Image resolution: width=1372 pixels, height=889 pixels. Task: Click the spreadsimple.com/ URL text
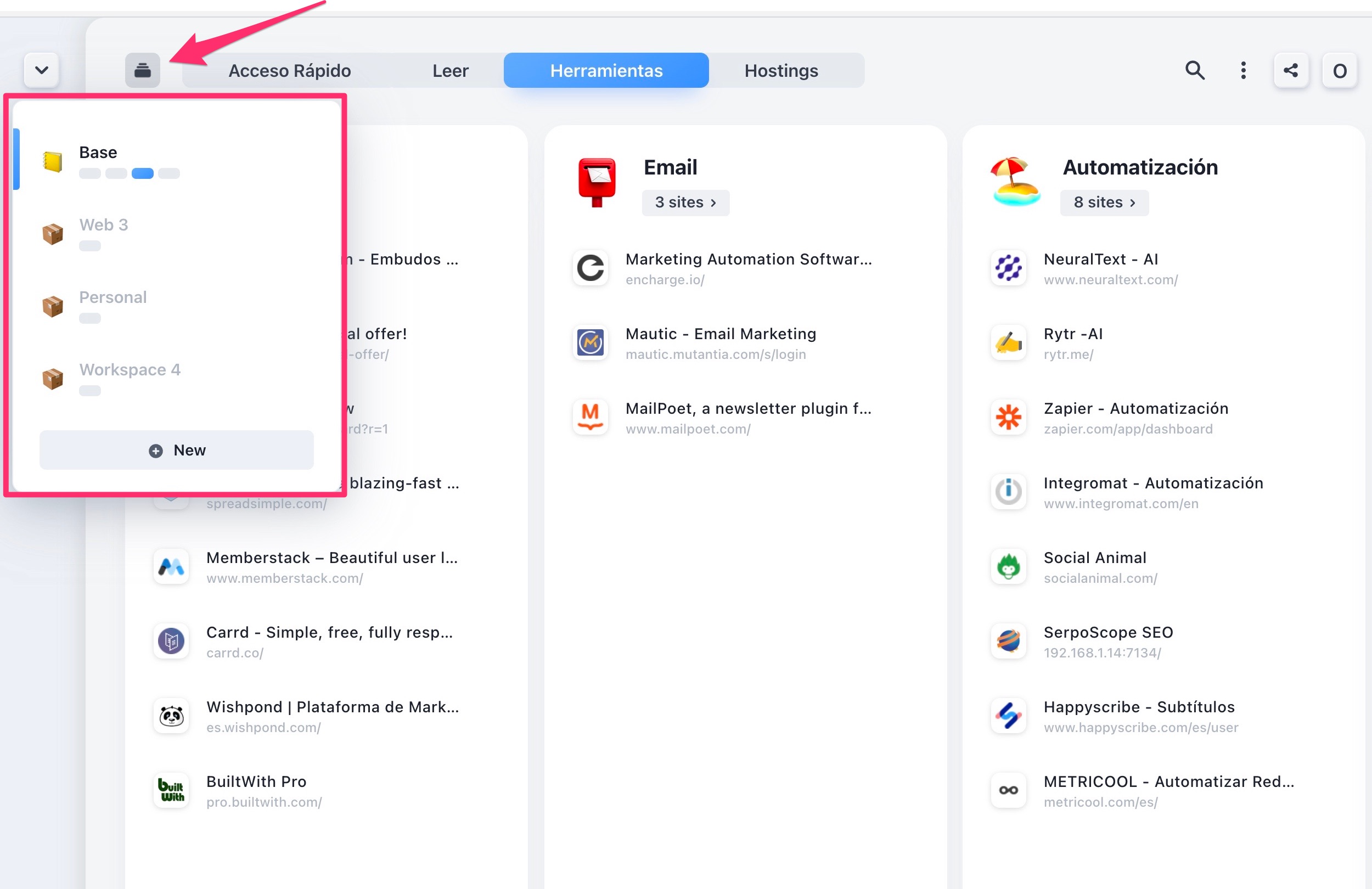(x=266, y=503)
